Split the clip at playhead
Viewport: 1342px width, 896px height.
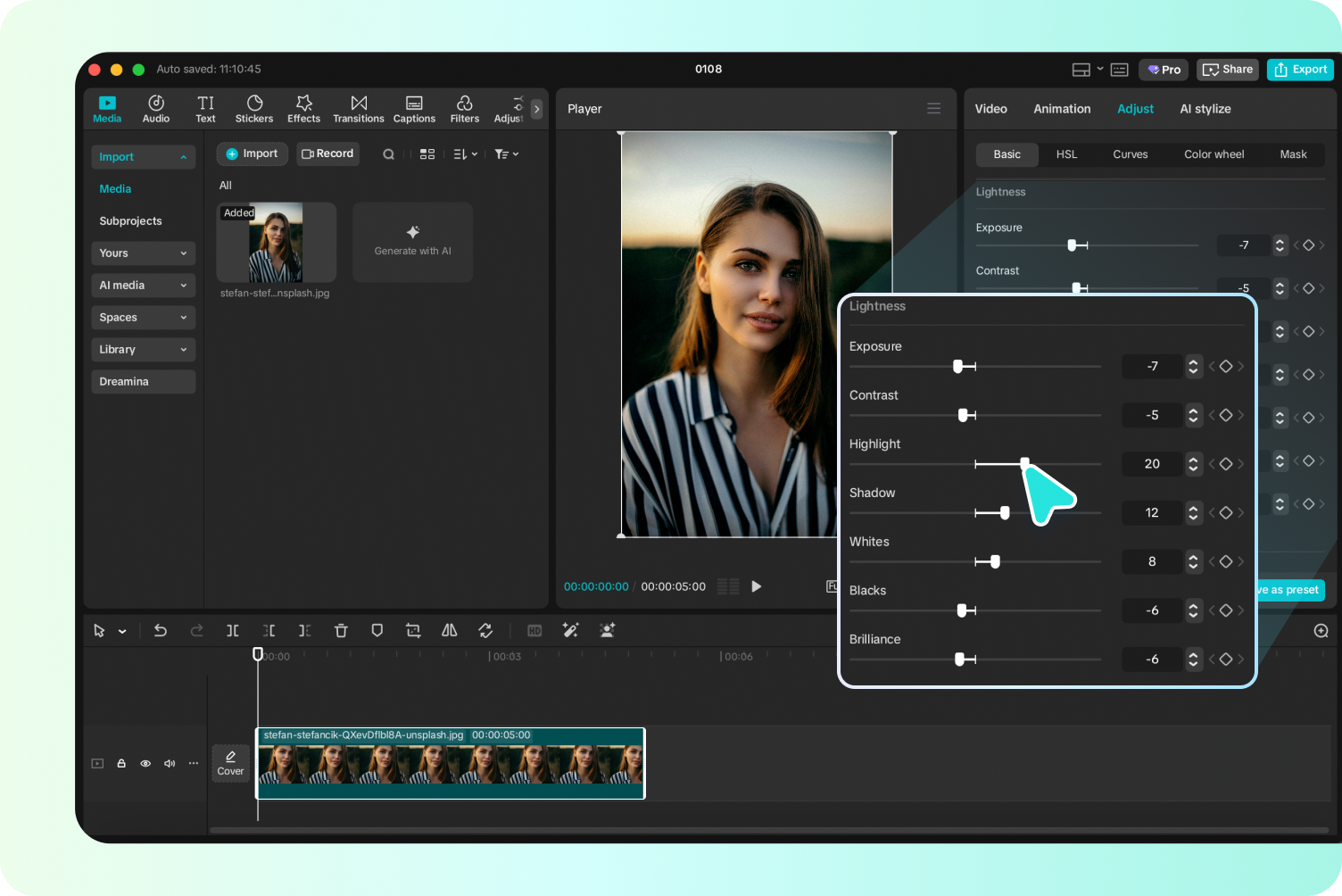click(x=232, y=631)
